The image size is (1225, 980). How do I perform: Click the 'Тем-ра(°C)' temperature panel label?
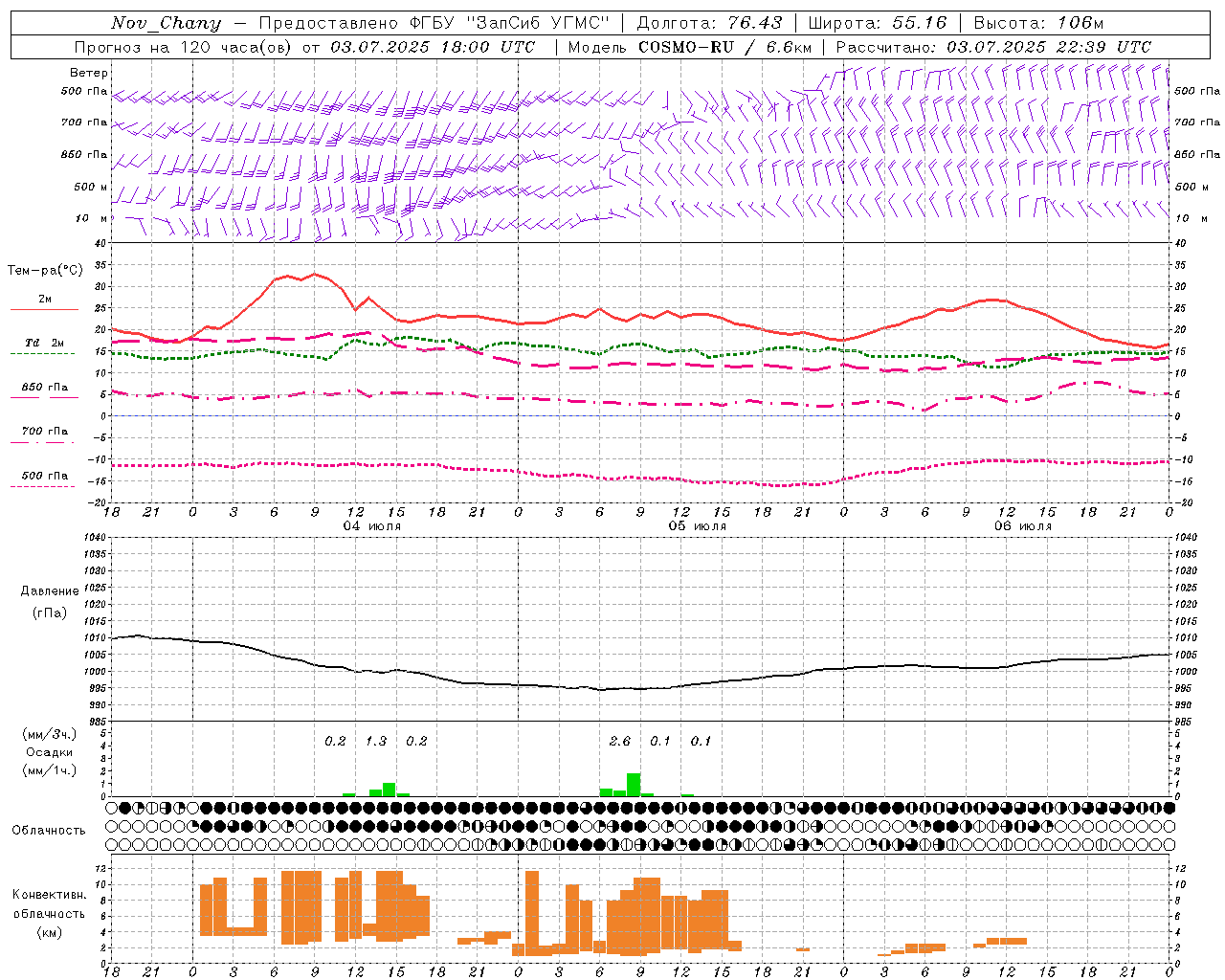[45, 271]
